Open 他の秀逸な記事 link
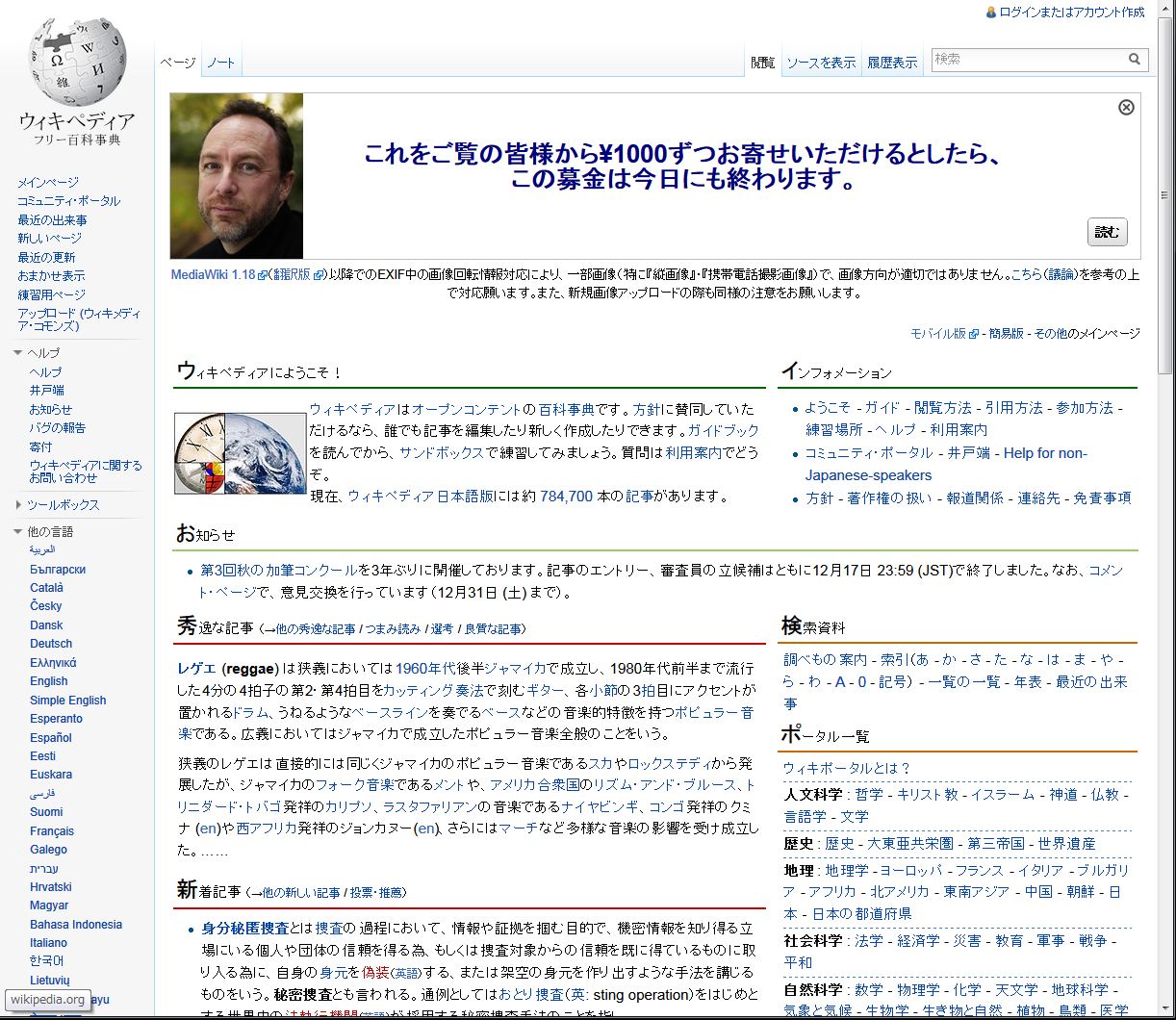This screenshot has width=1176, height=1020. (315, 629)
